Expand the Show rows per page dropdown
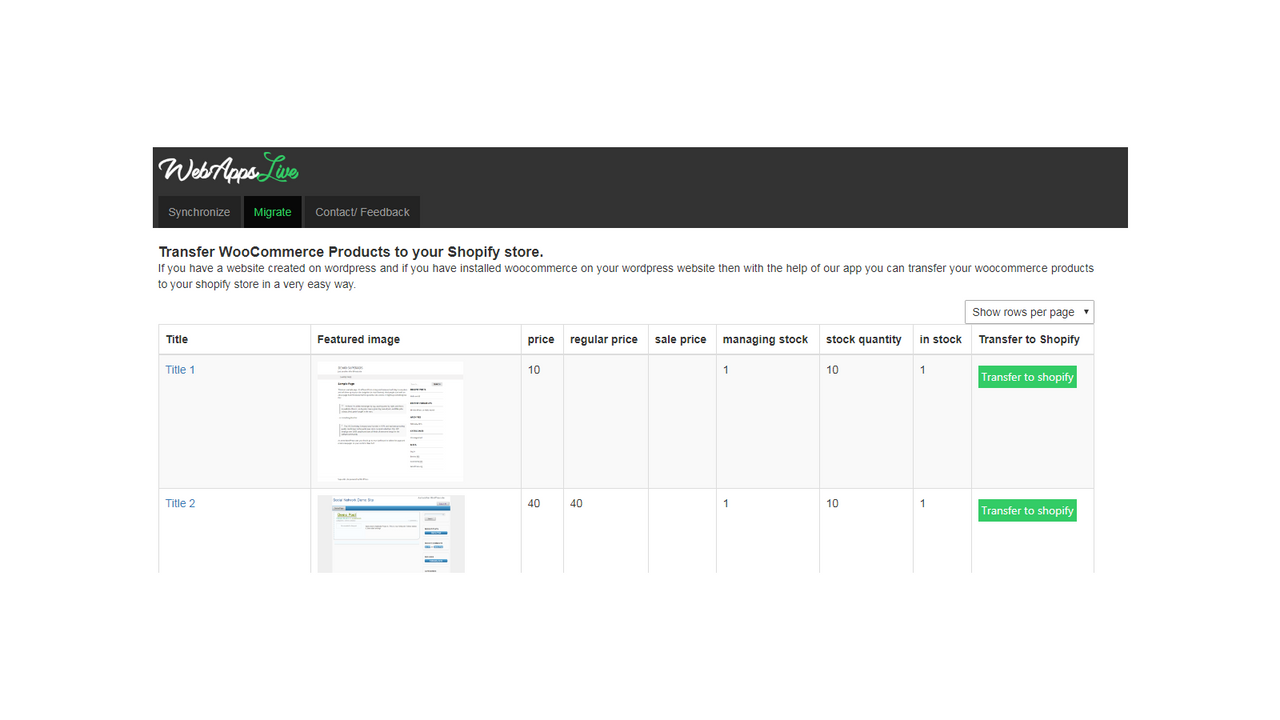Viewport: 1280px width, 720px height. [1029, 312]
